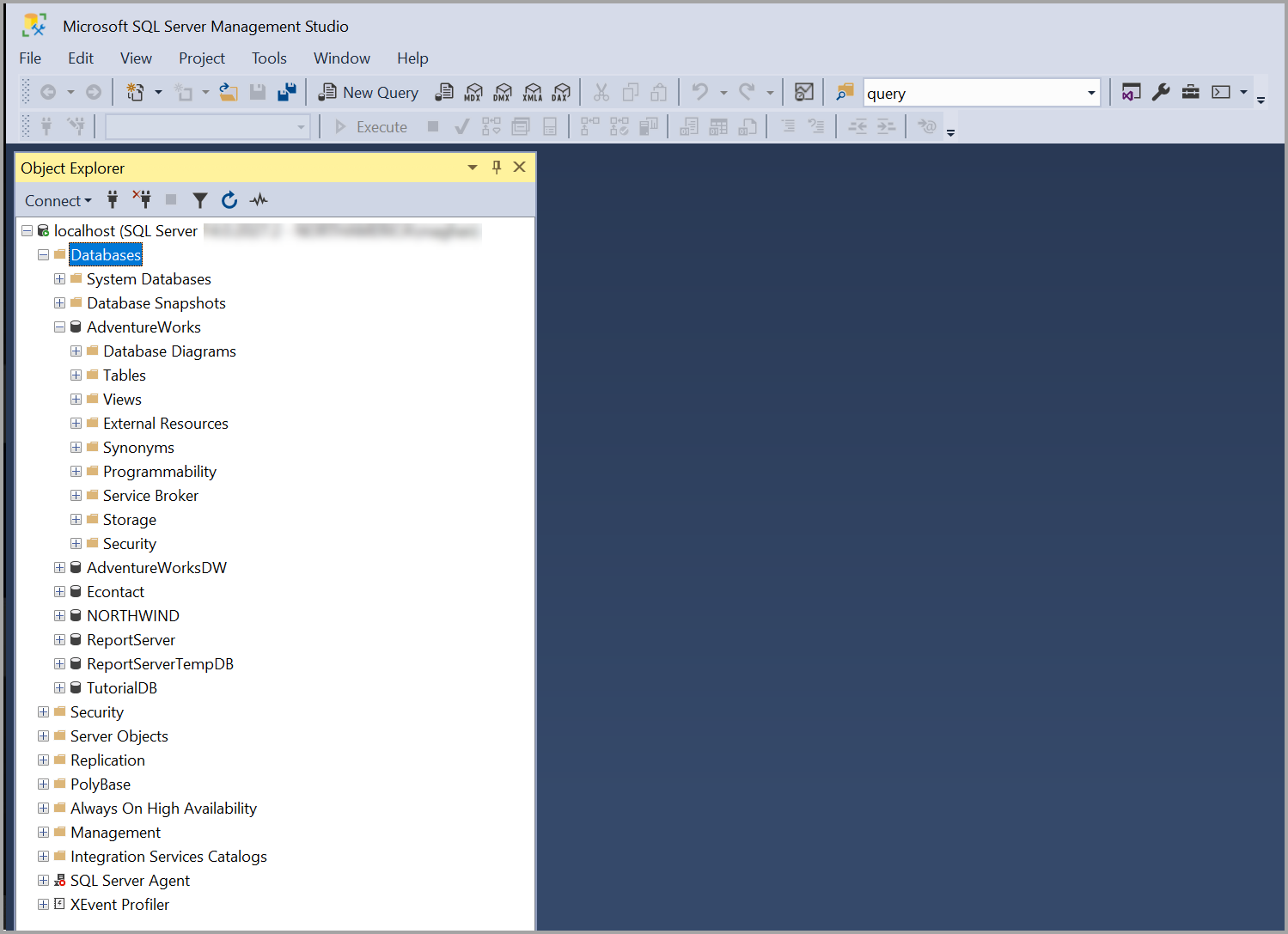This screenshot has height=934, width=1288.
Task: Refresh the Object Explorer tree
Action: [x=229, y=199]
